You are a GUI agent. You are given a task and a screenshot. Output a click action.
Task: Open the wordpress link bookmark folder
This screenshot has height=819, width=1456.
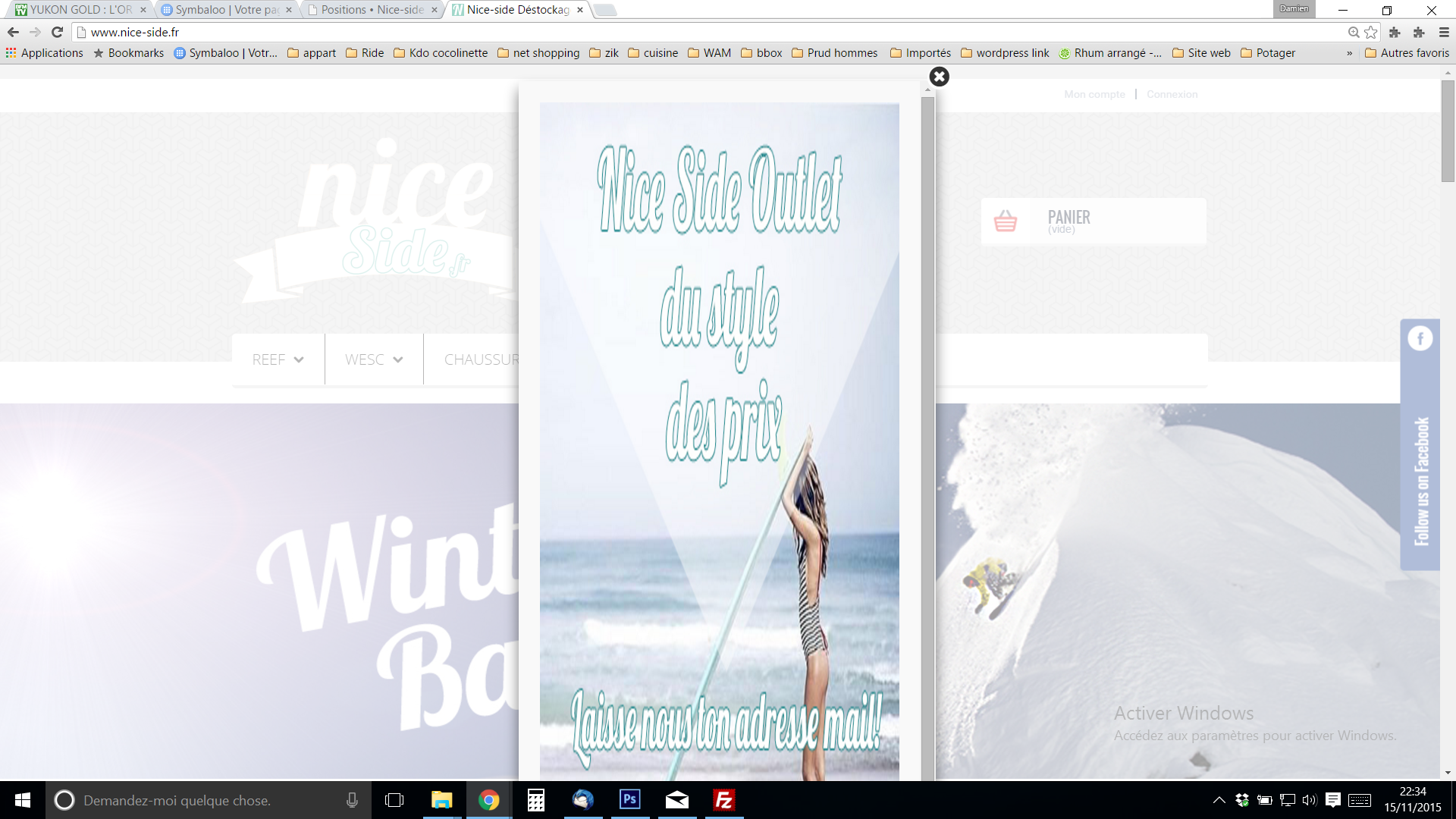[1005, 53]
